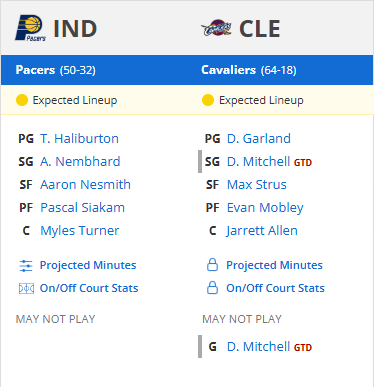Select Aaron Nesmith in Pacers lineup

click(x=85, y=185)
